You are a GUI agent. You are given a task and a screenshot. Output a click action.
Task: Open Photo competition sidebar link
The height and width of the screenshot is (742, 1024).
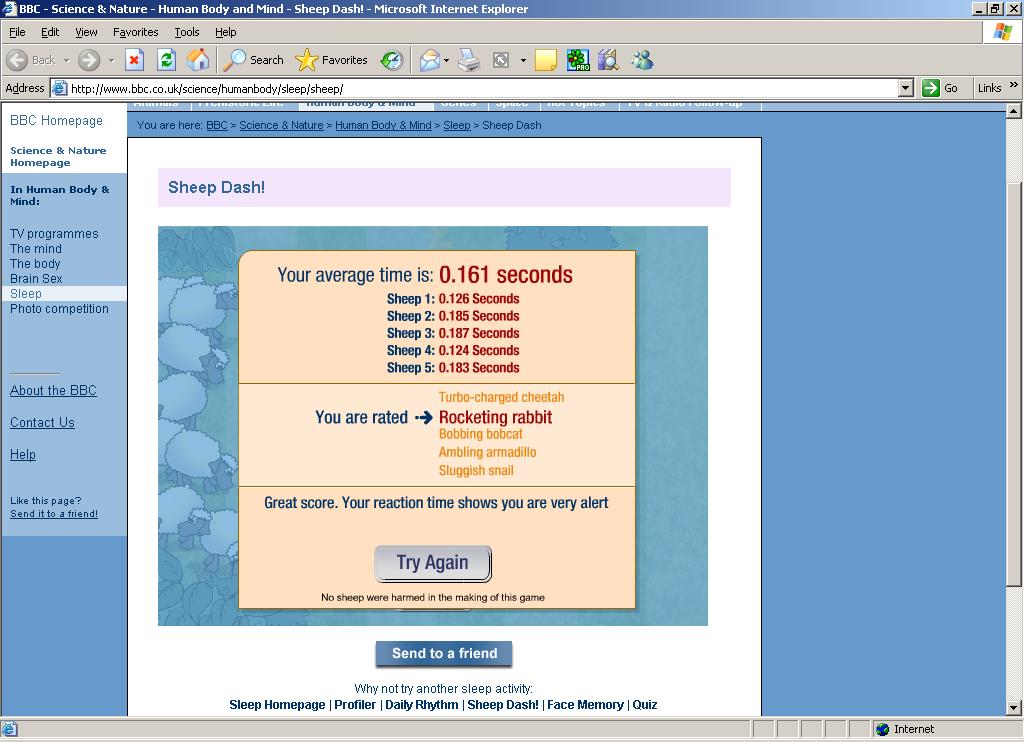click(x=59, y=309)
